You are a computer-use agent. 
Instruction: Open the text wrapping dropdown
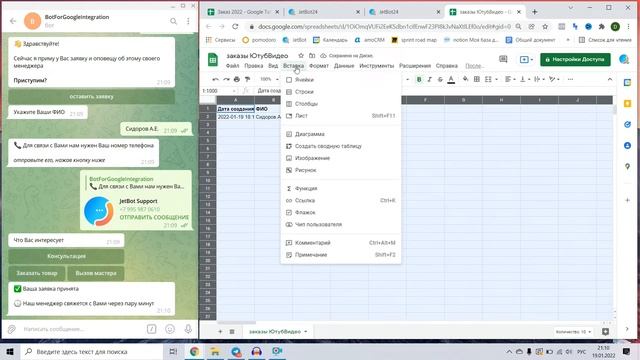click(x=539, y=79)
